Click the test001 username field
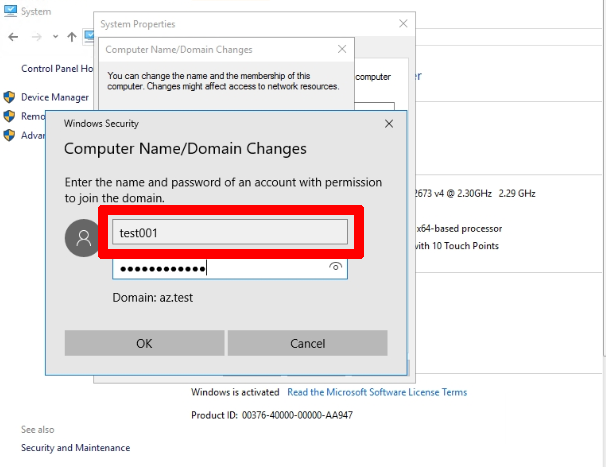606x467 pixels. 229,232
